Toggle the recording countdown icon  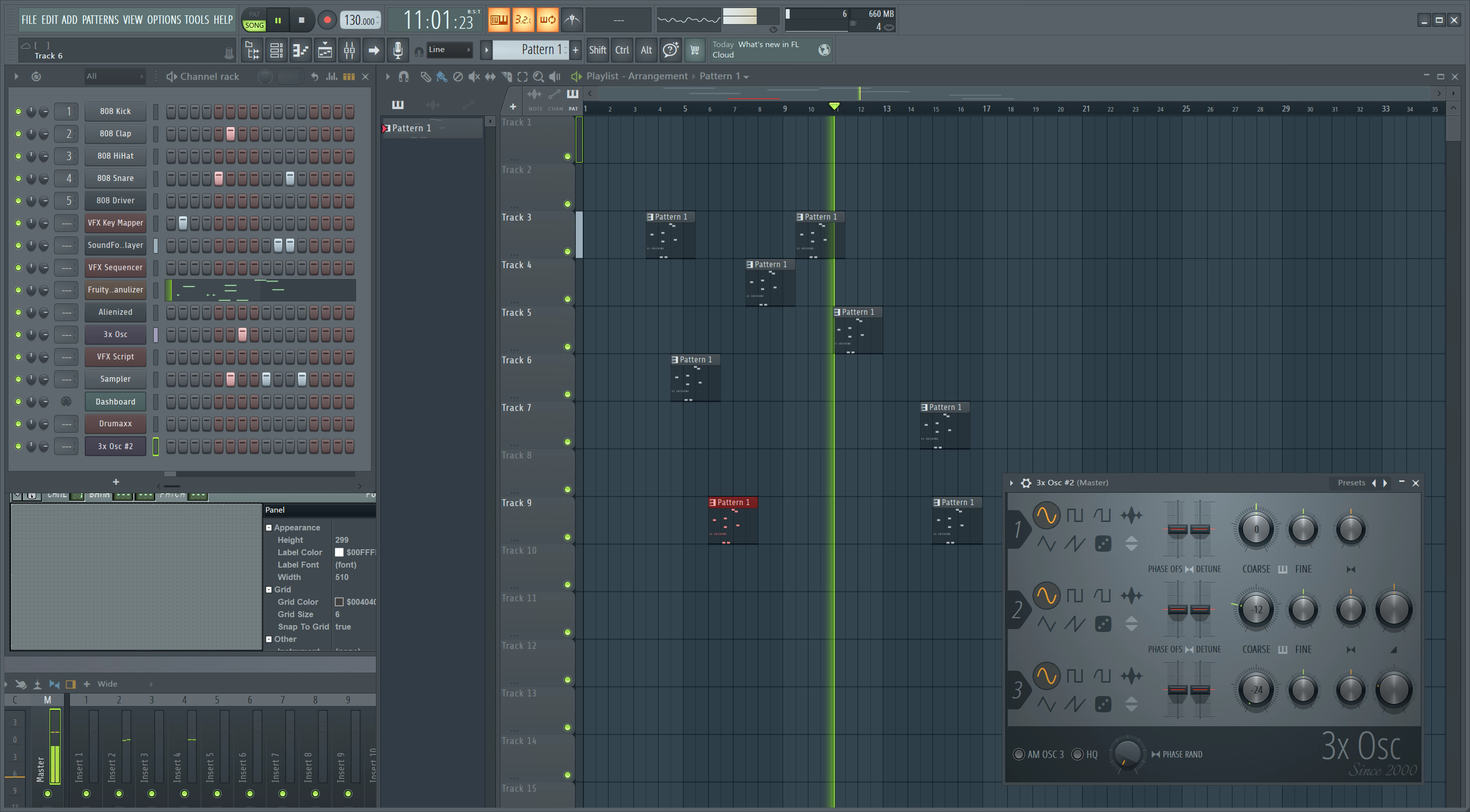(523, 20)
